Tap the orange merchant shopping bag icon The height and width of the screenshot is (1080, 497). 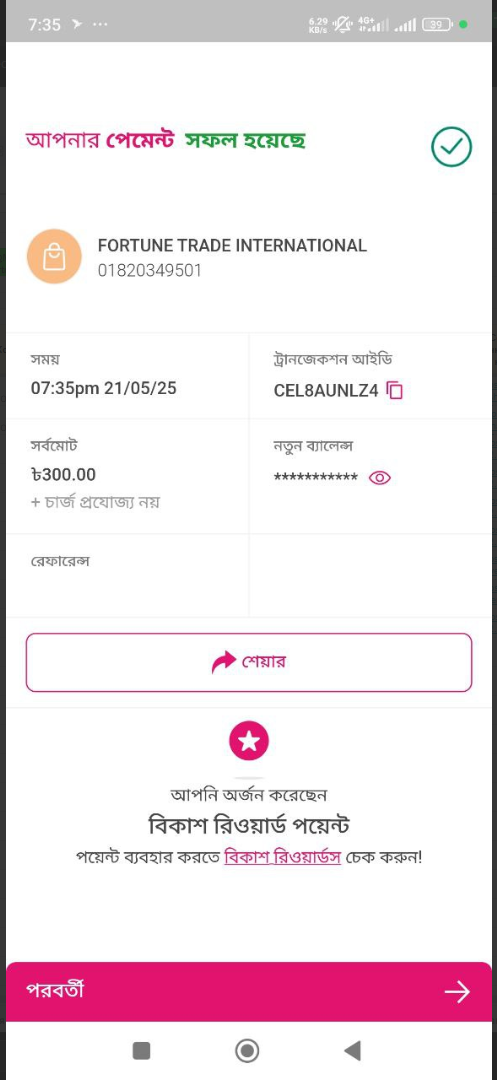[x=54, y=256]
